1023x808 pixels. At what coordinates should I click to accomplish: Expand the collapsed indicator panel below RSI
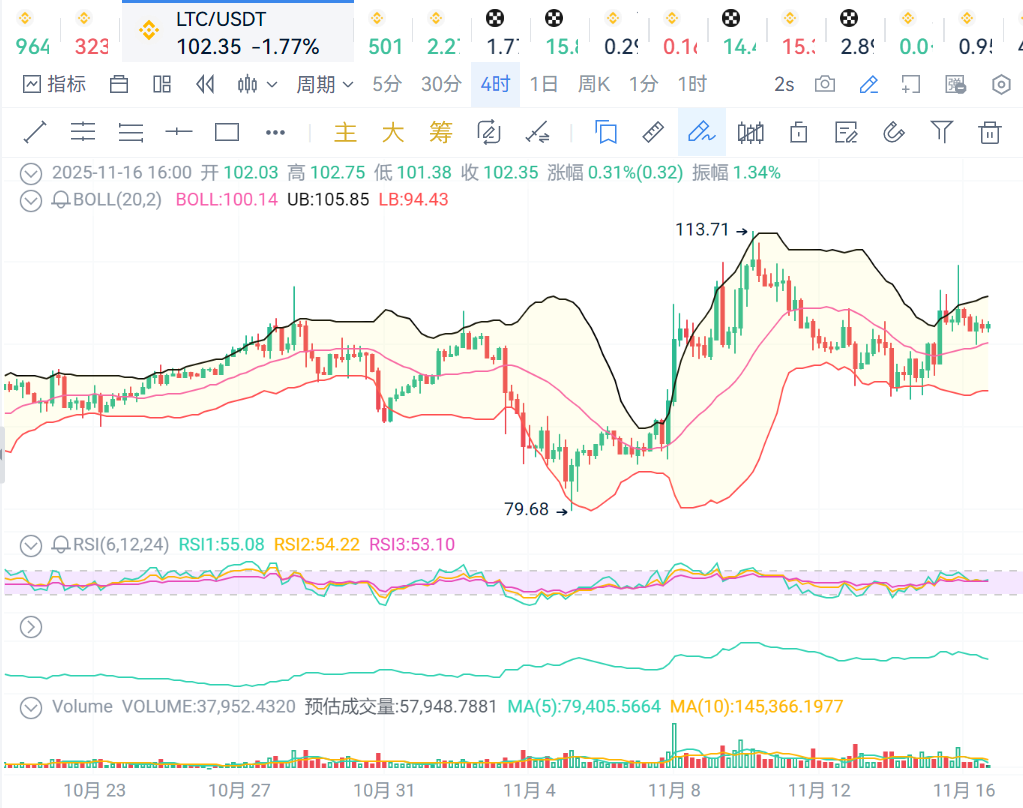pyautogui.click(x=32, y=627)
